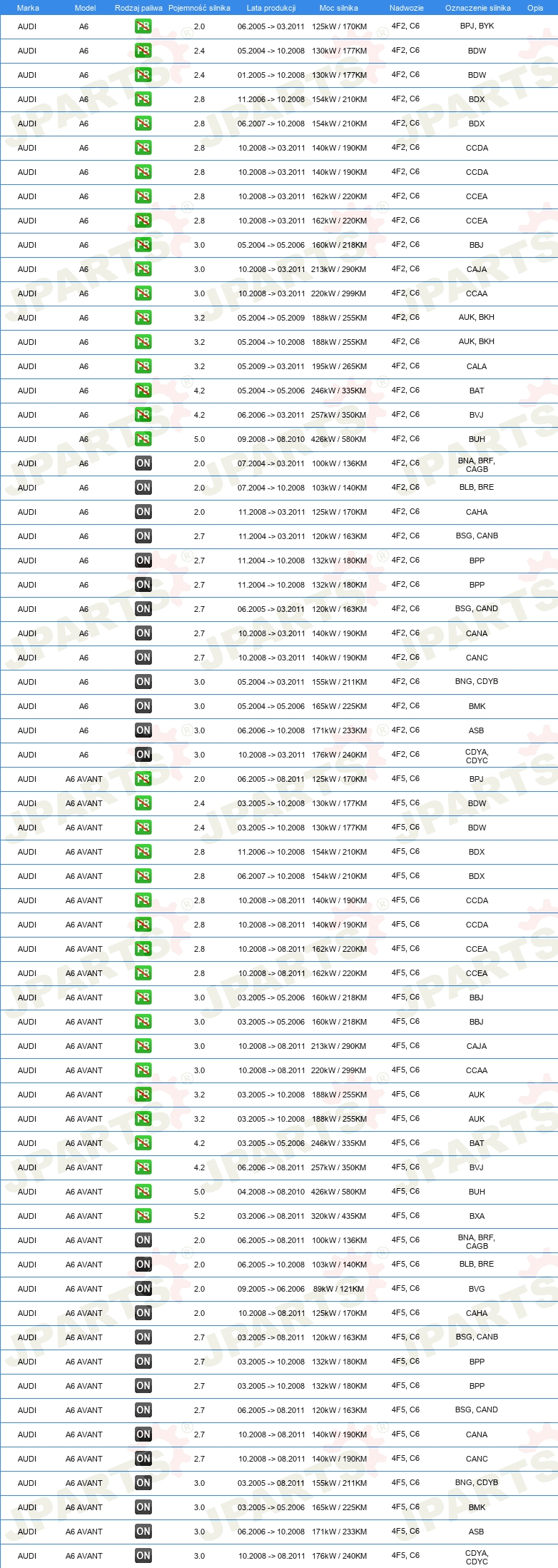Select the petrol icon in A6 sedan 5.0 BUH row
Viewport: 558px width, 1568px height.
143,439
